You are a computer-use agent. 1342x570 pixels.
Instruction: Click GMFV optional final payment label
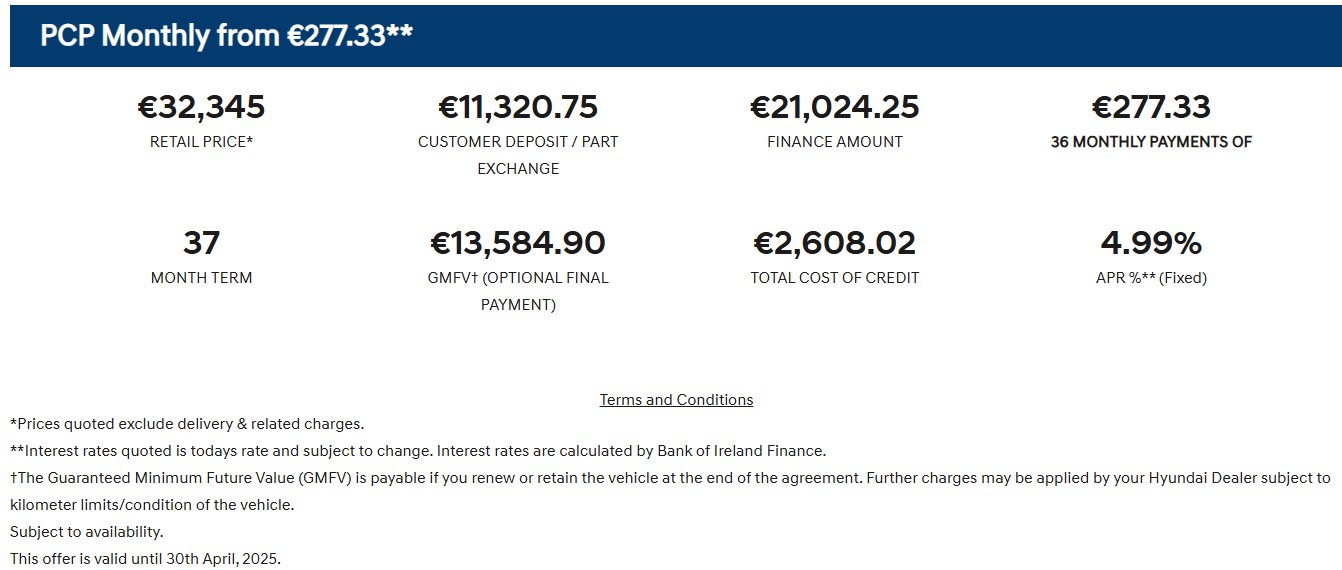tap(518, 291)
